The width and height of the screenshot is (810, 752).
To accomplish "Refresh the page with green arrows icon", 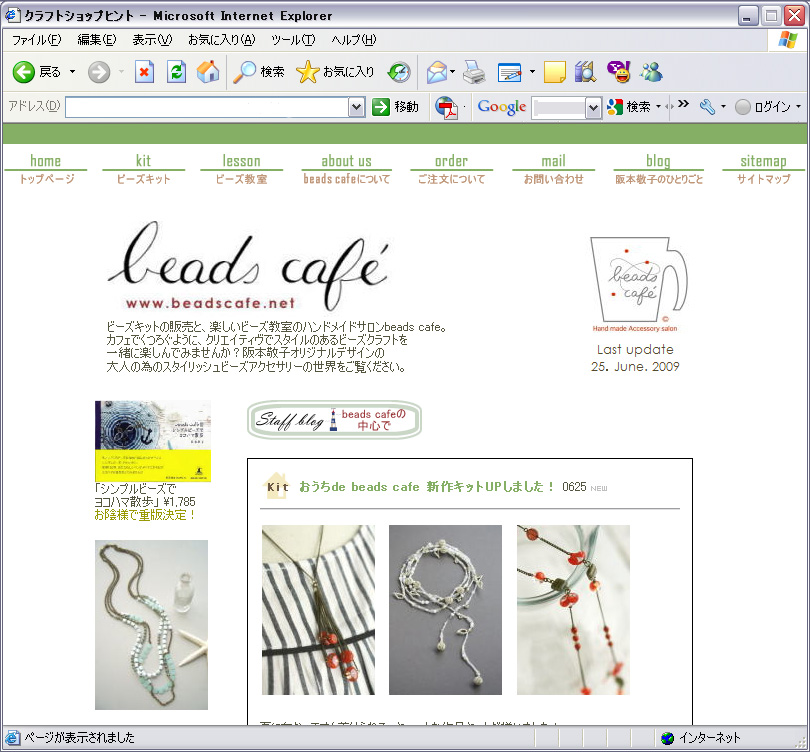I will point(176,72).
